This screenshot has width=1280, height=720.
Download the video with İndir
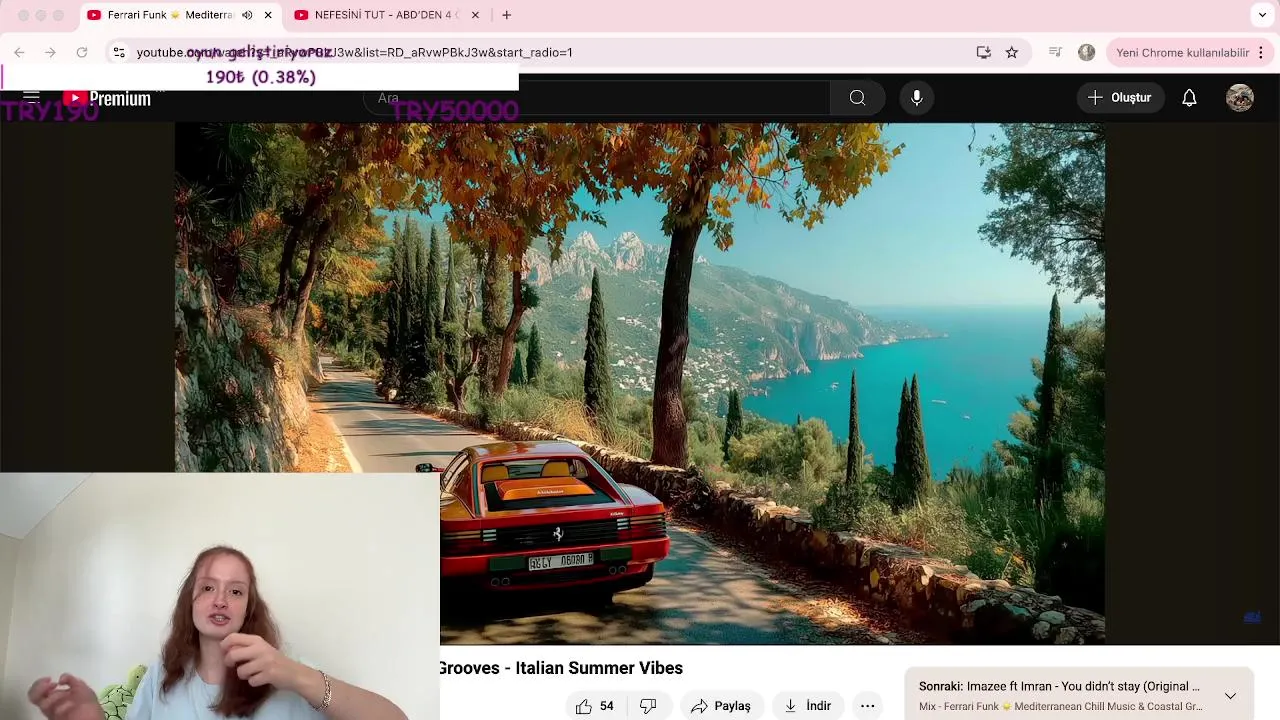click(x=808, y=706)
